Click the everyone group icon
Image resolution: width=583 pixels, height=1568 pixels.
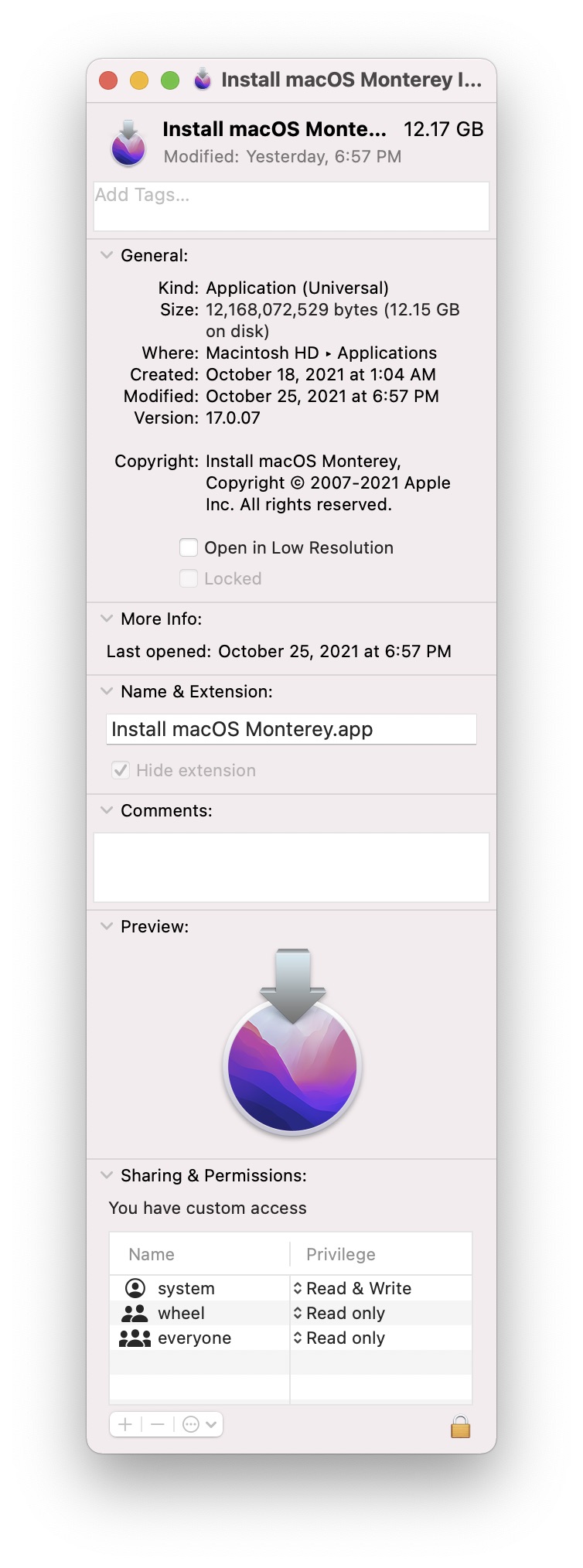[x=135, y=1338]
